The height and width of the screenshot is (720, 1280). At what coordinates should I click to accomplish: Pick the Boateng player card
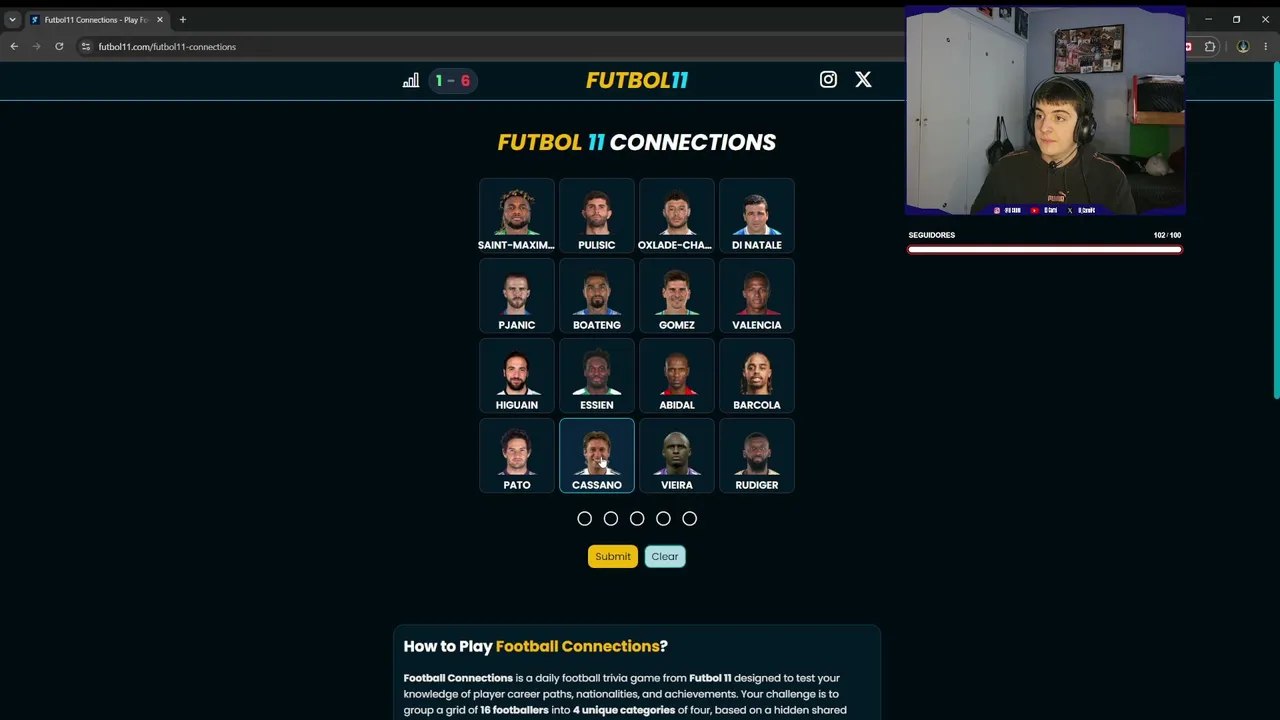(x=597, y=295)
